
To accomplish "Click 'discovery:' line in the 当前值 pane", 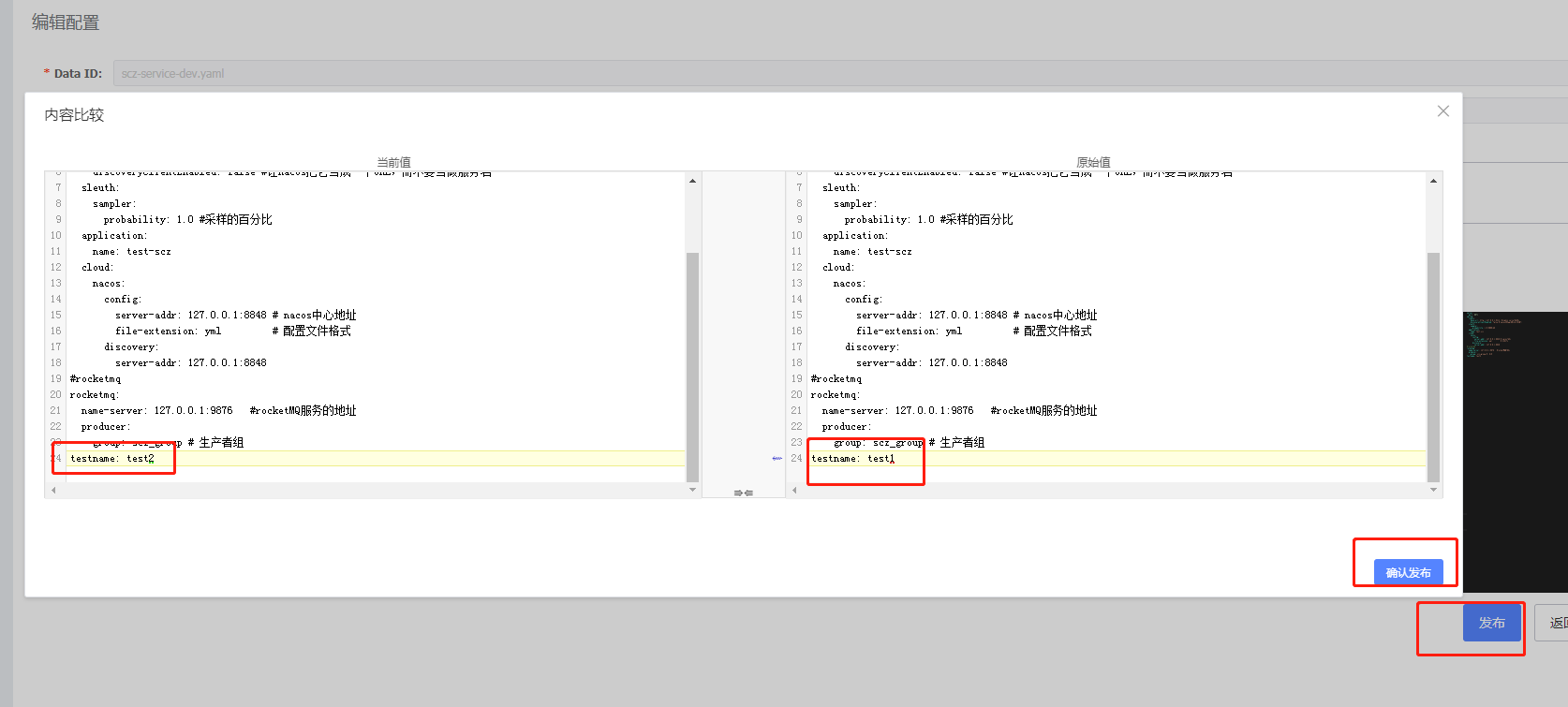I will pyautogui.click(x=131, y=346).
